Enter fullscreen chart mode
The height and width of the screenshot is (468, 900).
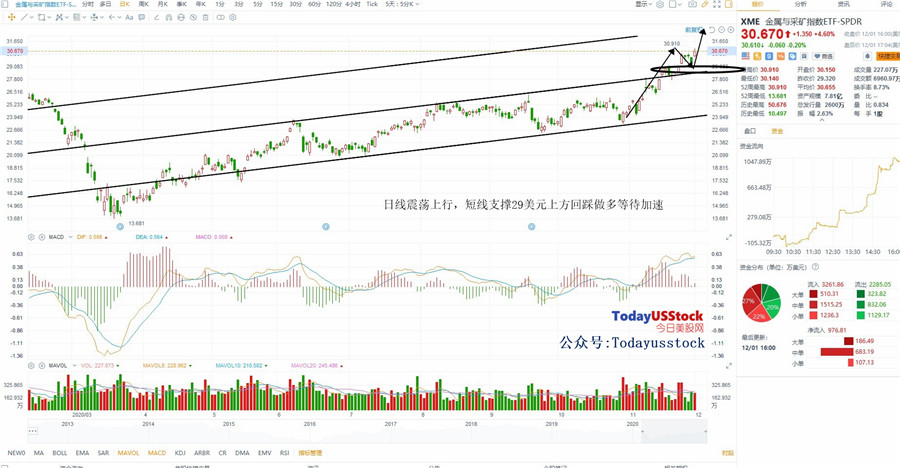(x=717, y=4)
